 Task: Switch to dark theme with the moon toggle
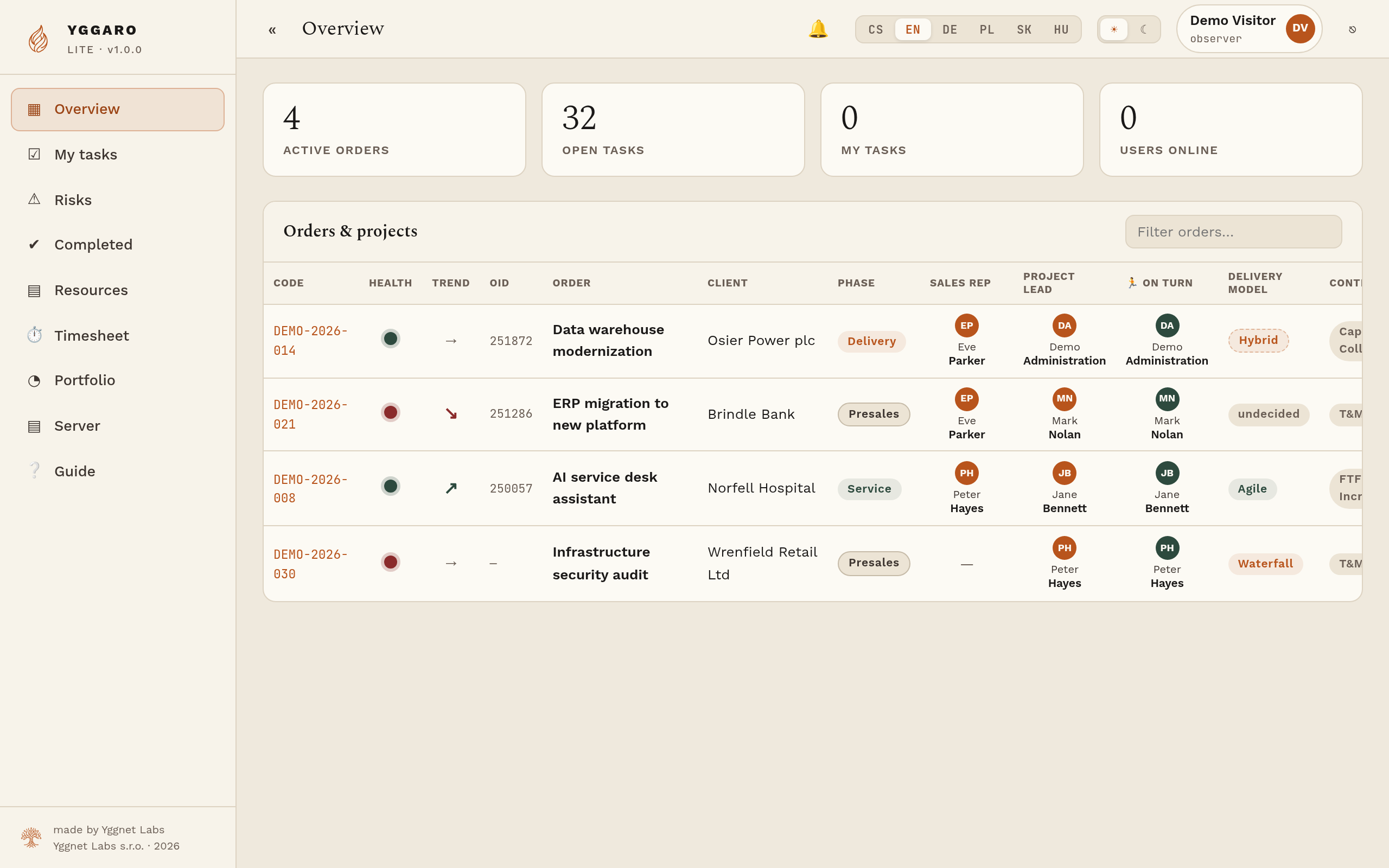1144,29
